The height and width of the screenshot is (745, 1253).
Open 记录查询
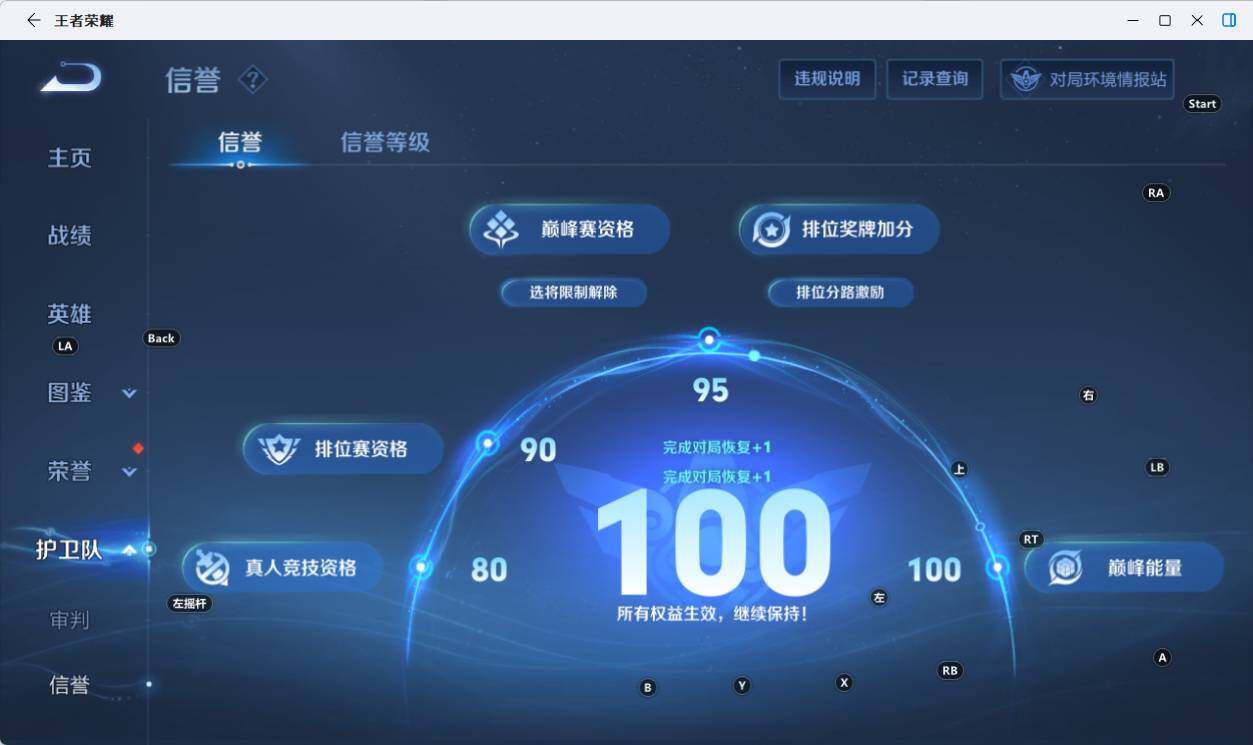pos(934,79)
